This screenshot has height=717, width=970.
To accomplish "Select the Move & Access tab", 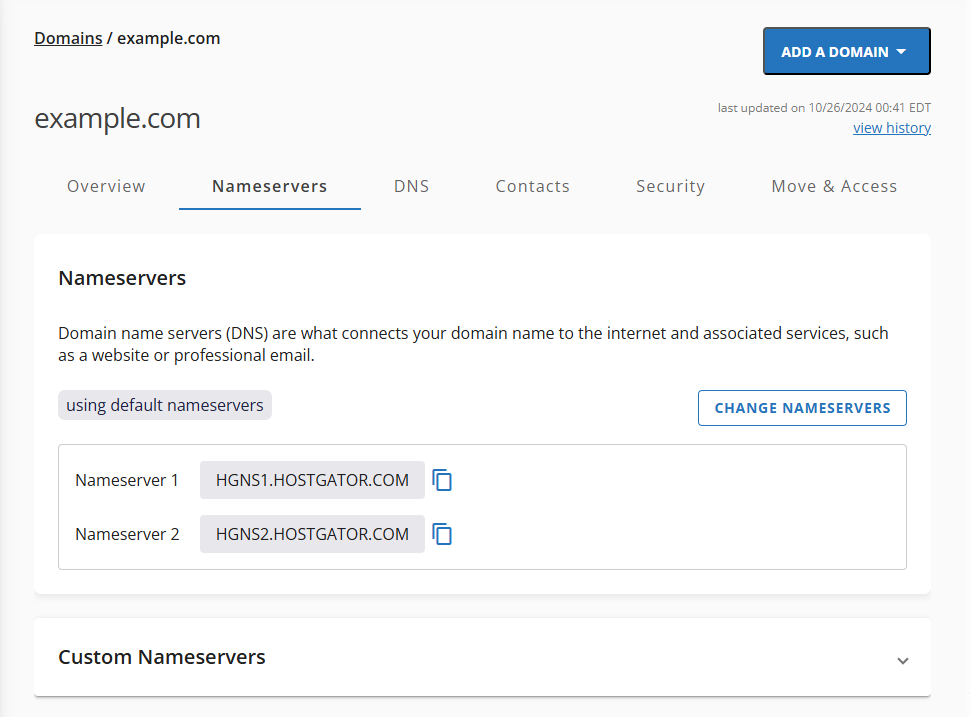I will click(834, 186).
